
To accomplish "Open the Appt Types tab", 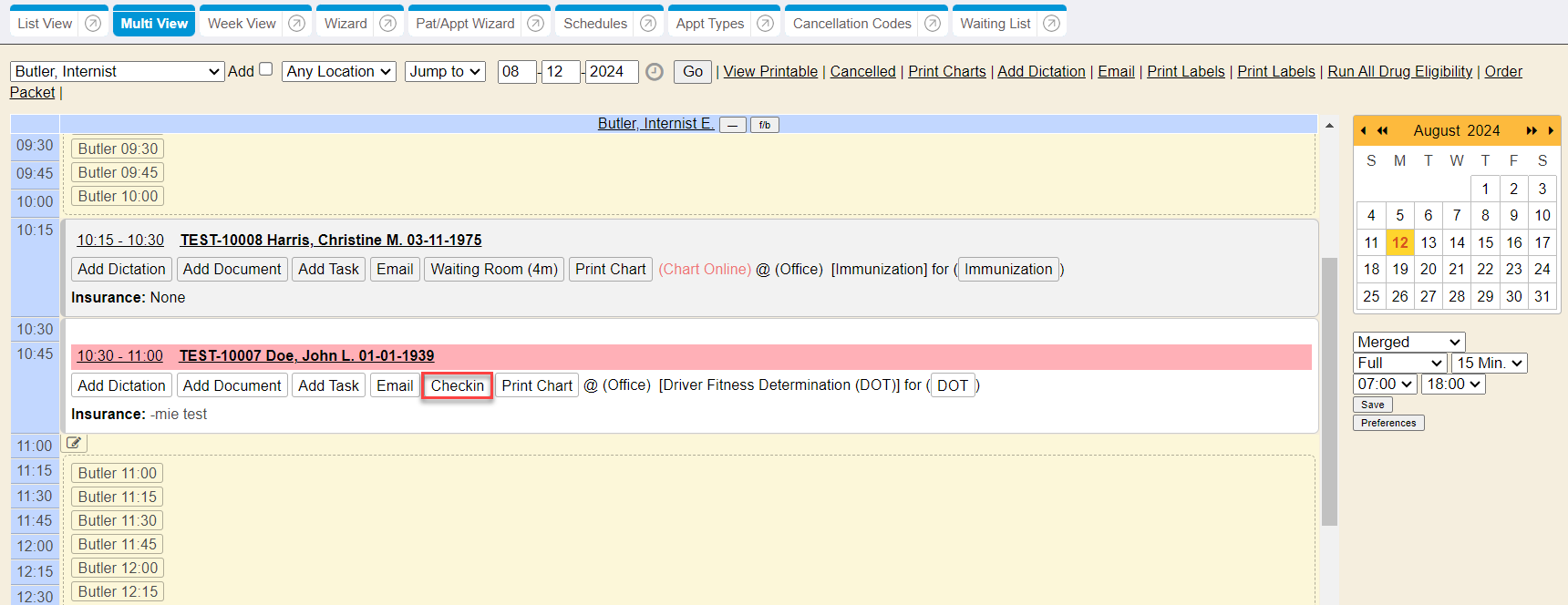I will [709, 24].
